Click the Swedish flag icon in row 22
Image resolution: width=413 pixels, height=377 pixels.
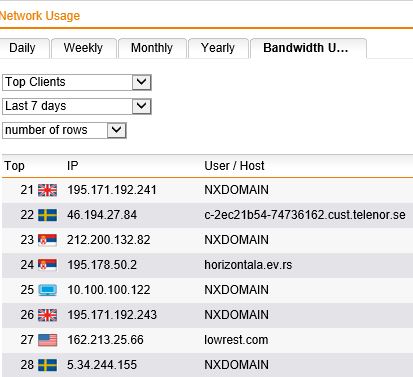47,215
